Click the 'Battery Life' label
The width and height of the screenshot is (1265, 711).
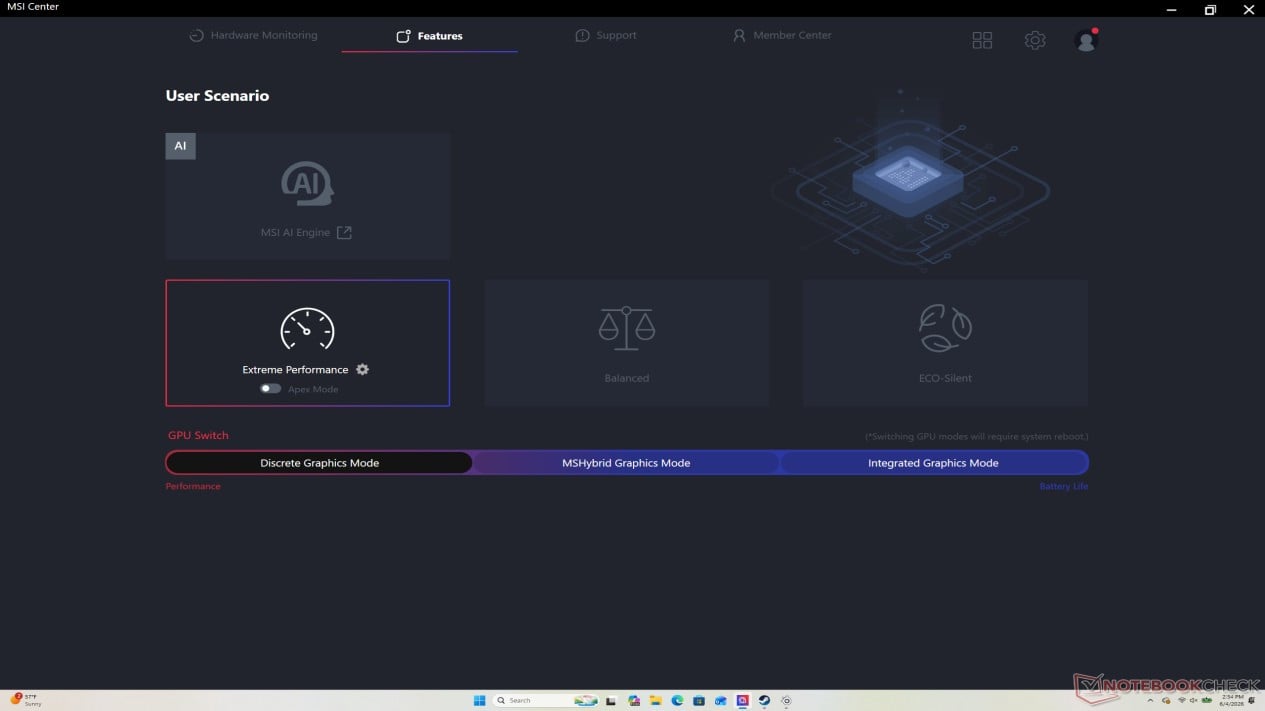click(x=1064, y=486)
